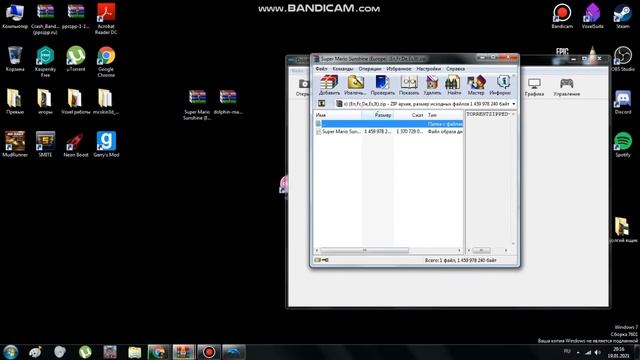Click the Bandicam record taskbar icon
Image resolution: width=640 pixels, height=360 pixels.
[x=209, y=352]
